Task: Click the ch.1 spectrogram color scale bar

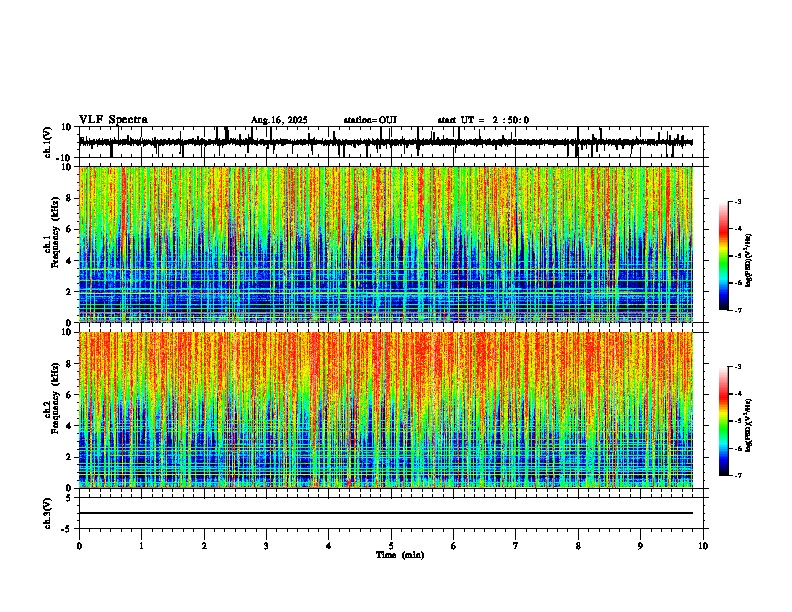Action: pyautogui.click(x=724, y=256)
